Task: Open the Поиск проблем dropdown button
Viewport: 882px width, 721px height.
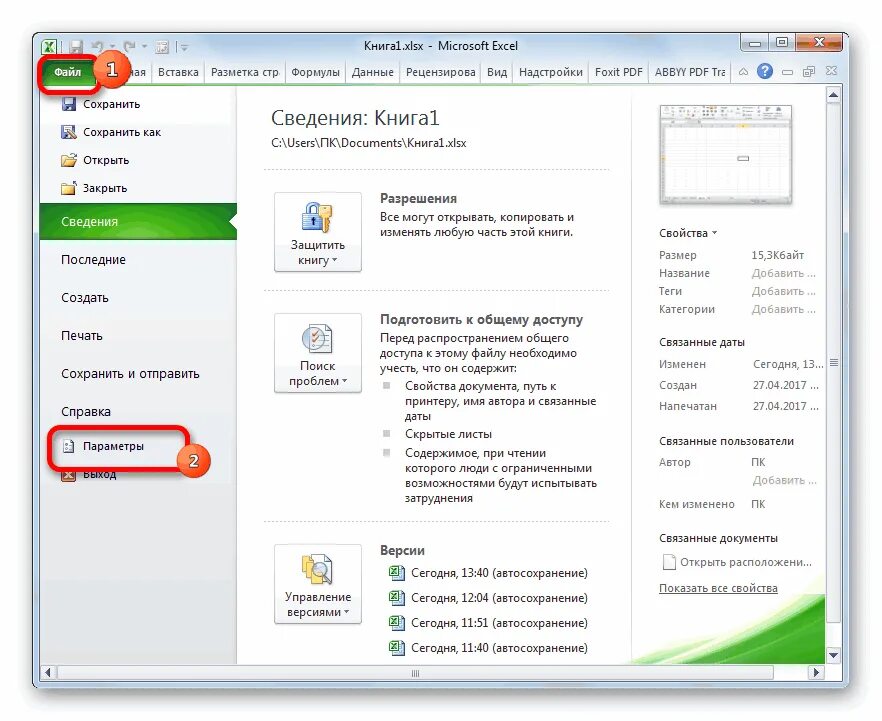Action: 317,353
